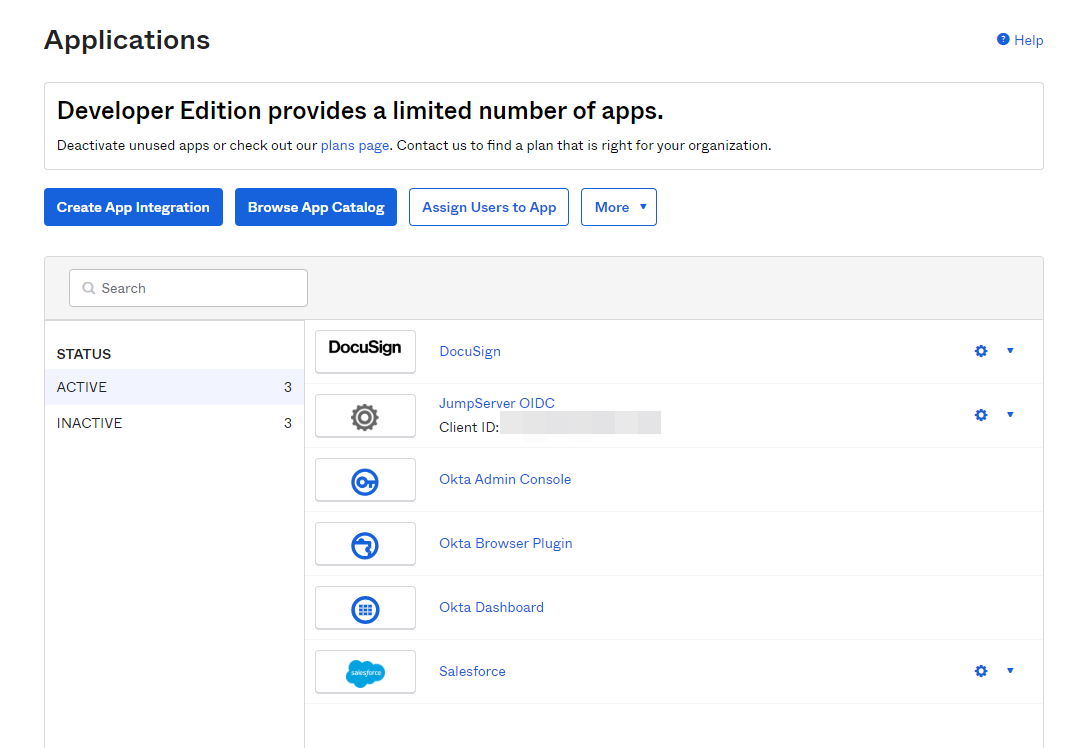Expand the JumpServer OIDC dropdown arrow
This screenshot has height=748, width=1074.
click(x=1010, y=415)
